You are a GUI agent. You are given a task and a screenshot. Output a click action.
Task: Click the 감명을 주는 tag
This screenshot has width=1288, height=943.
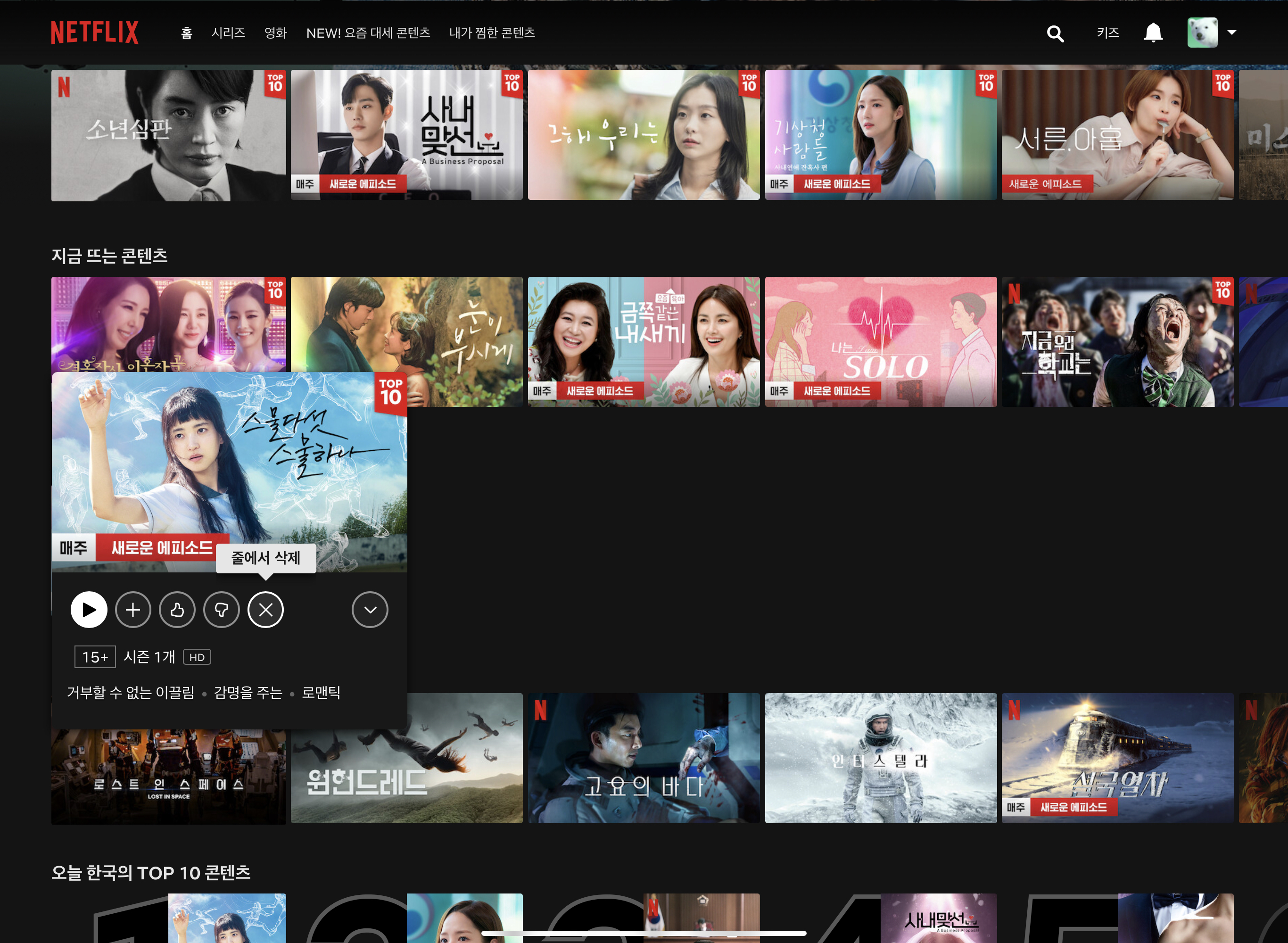[248, 693]
